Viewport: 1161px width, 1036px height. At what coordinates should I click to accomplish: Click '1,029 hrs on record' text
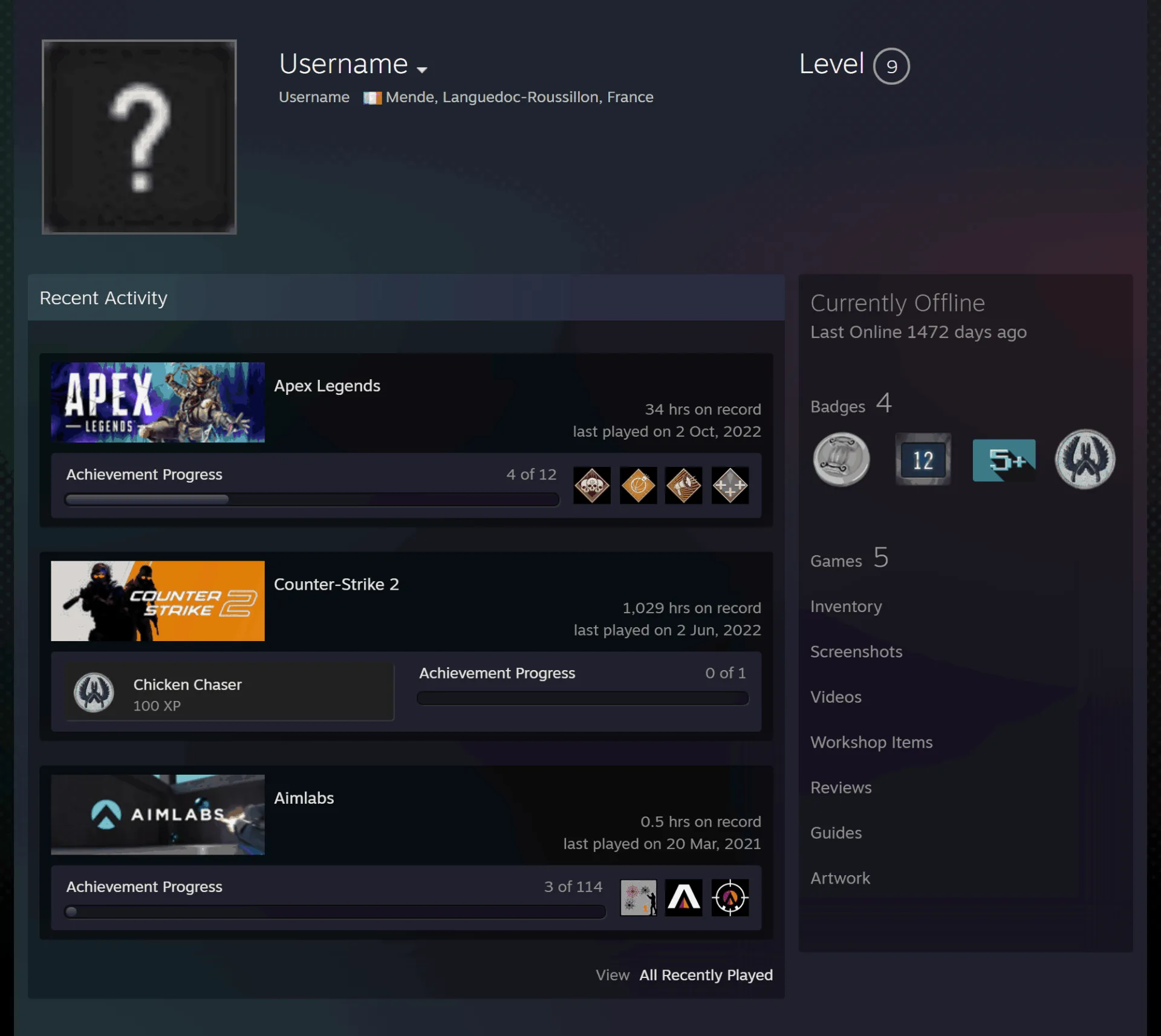tap(692, 608)
